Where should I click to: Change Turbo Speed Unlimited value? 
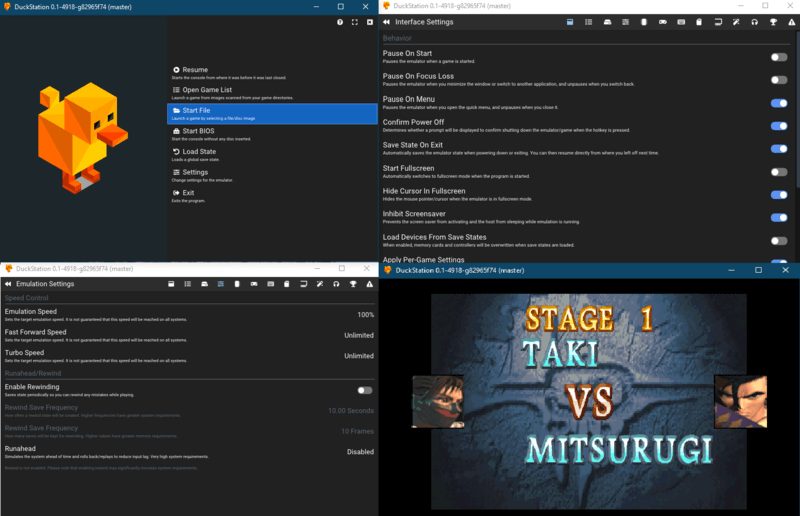point(359,356)
